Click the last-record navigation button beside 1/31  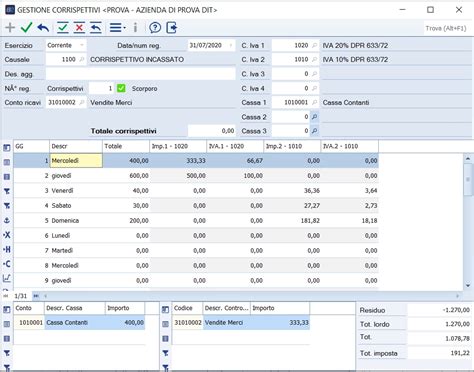36,296
